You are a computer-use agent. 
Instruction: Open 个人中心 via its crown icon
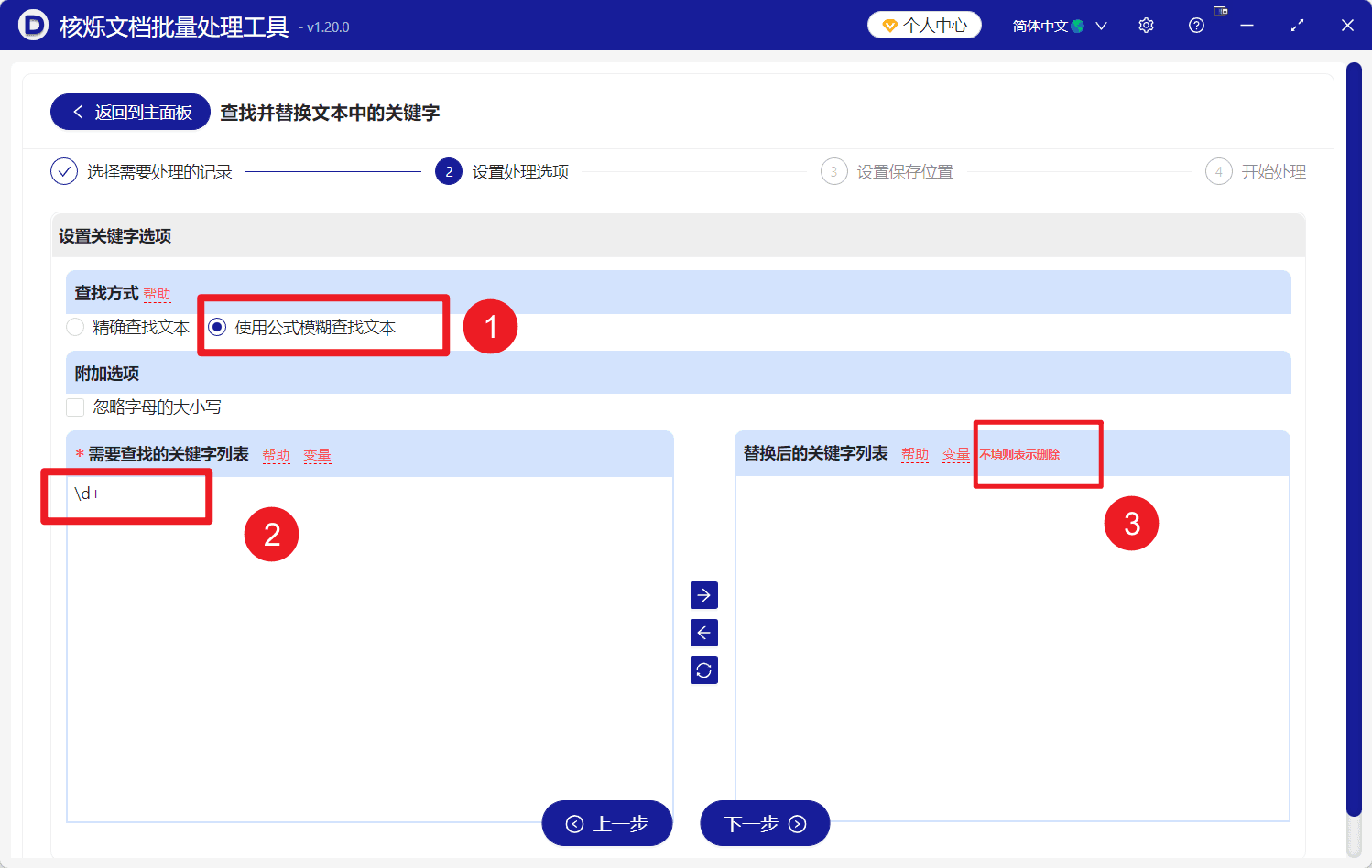click(x=891, y=25)
